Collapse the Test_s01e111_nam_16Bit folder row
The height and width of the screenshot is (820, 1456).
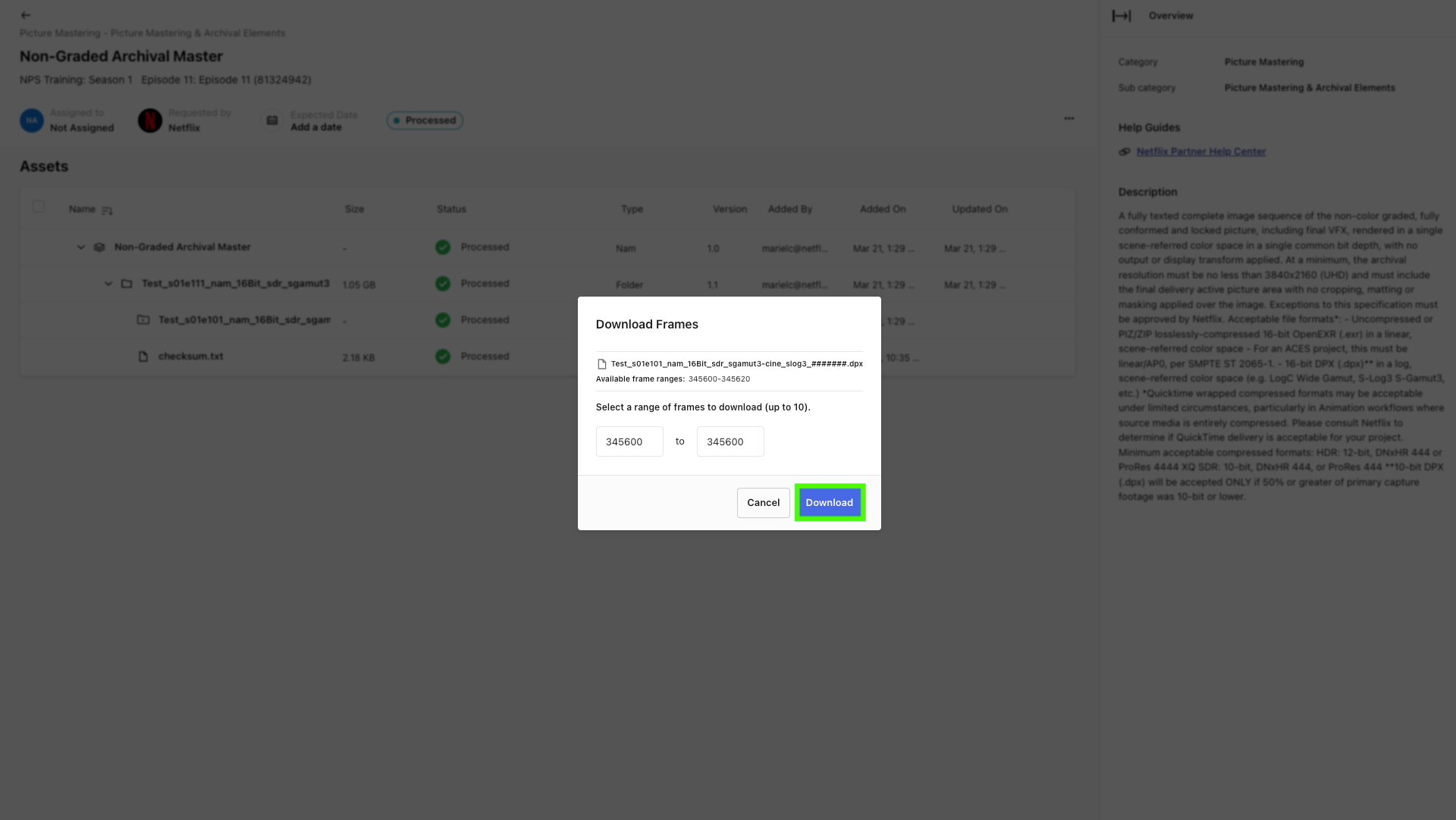[x=108, y=283]
